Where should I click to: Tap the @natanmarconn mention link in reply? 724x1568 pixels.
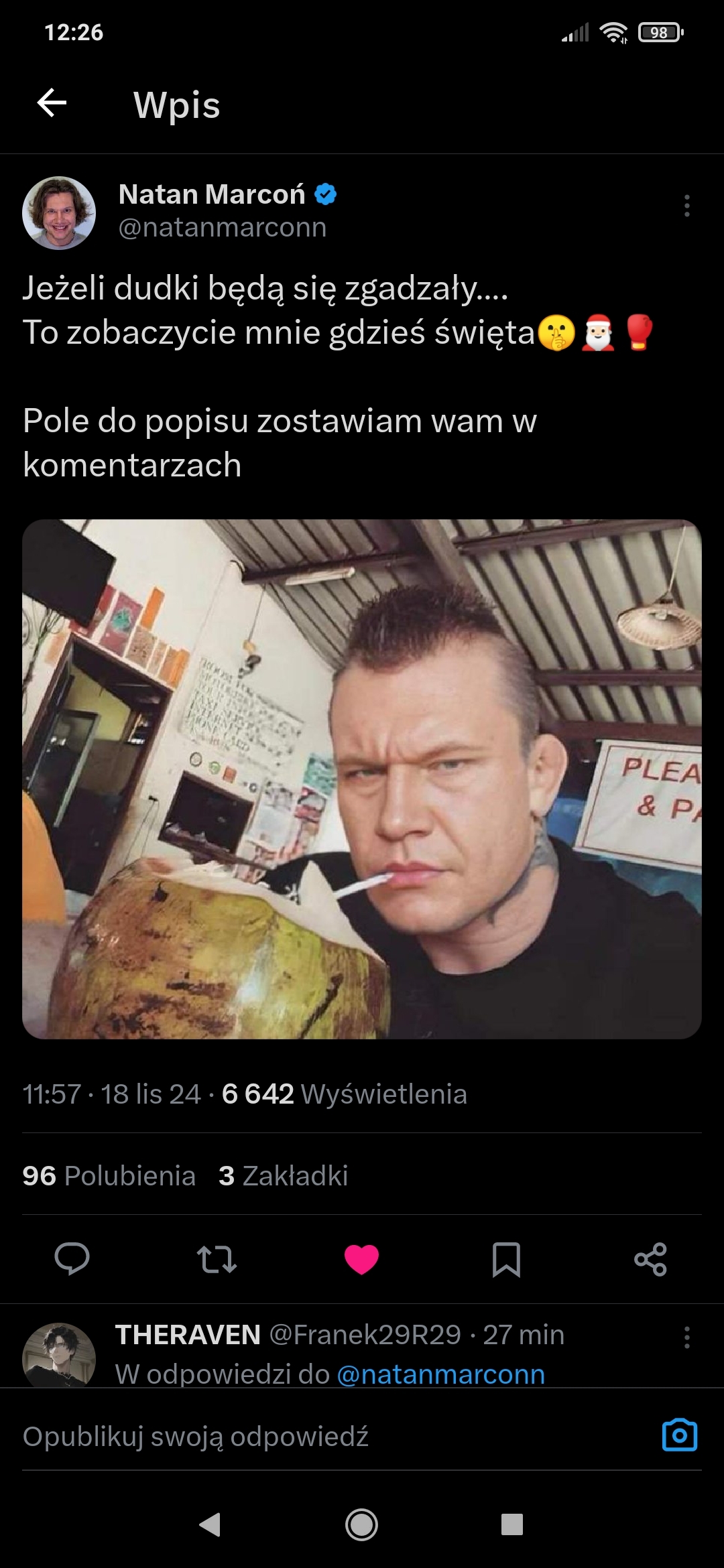click(x=440, y=1374)
